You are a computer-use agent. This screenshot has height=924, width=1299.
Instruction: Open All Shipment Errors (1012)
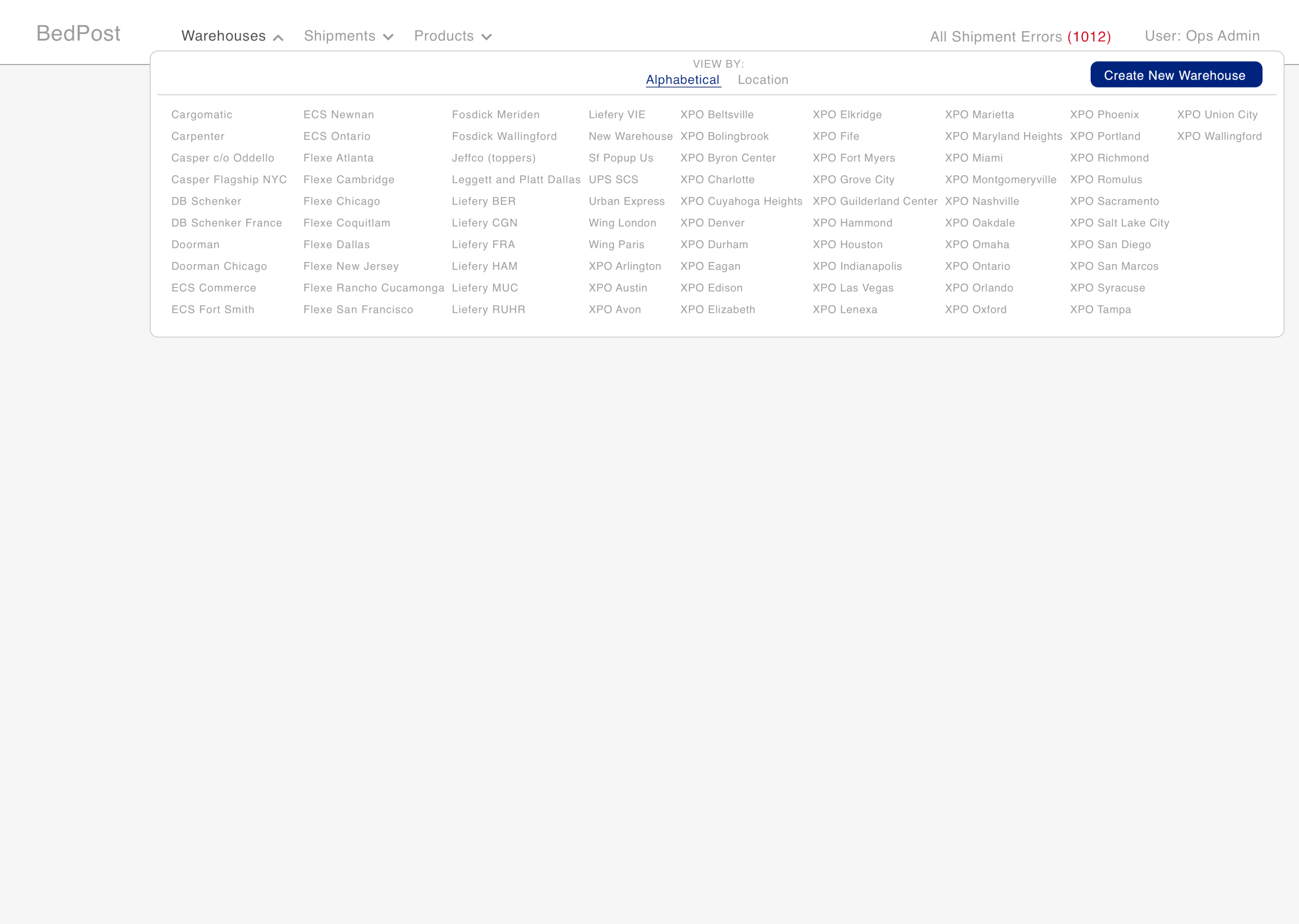(x=1020, y=37)
